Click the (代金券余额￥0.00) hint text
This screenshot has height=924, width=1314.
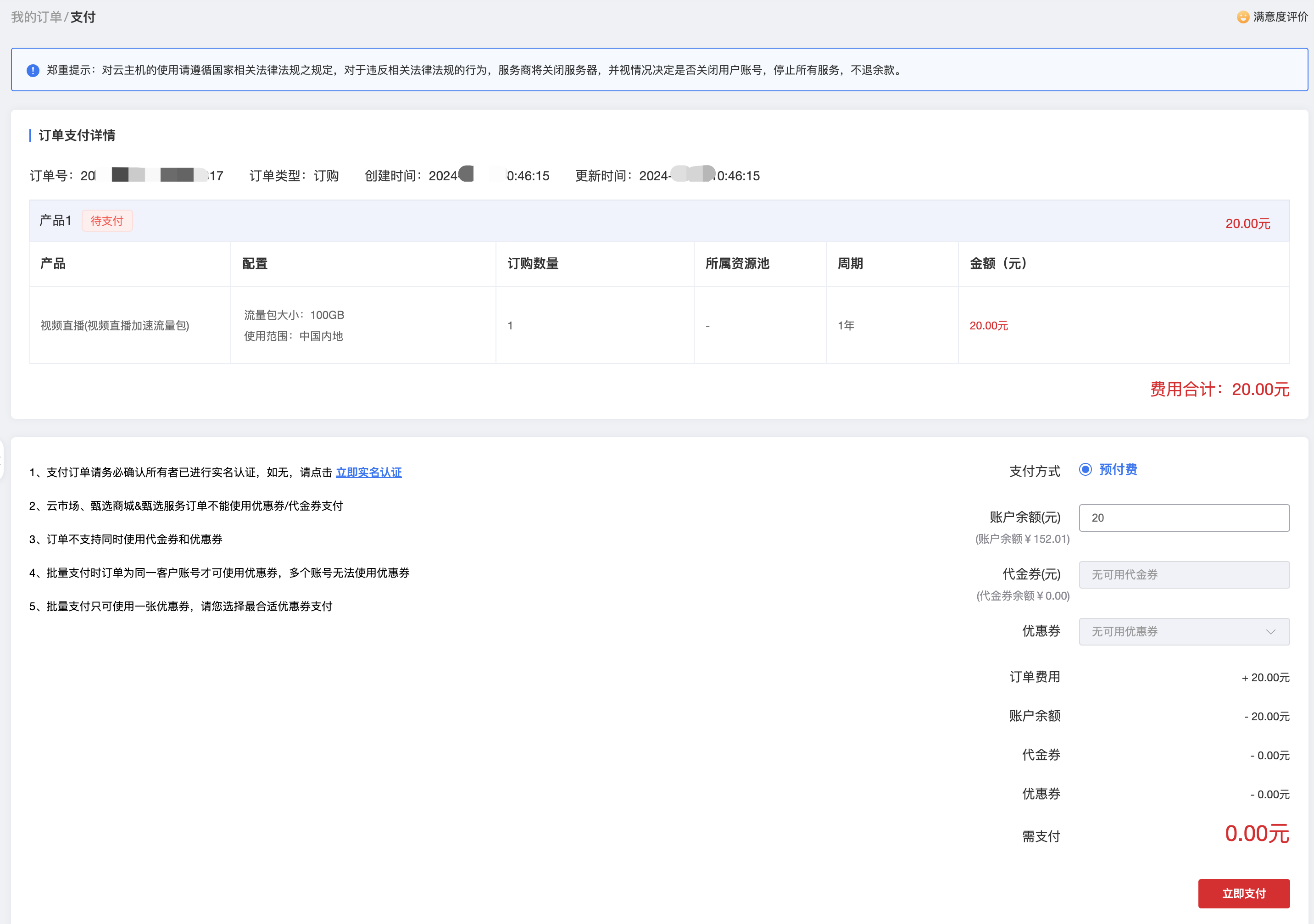tap(1023, 596)
